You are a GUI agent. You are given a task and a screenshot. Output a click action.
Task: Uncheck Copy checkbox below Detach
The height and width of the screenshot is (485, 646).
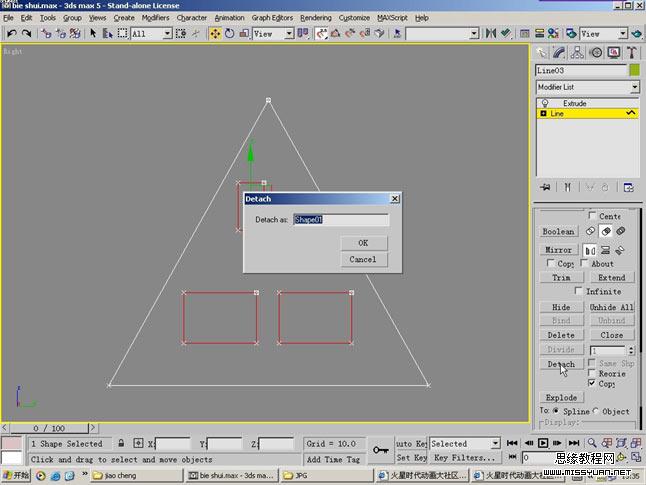[x=592, y=383]
